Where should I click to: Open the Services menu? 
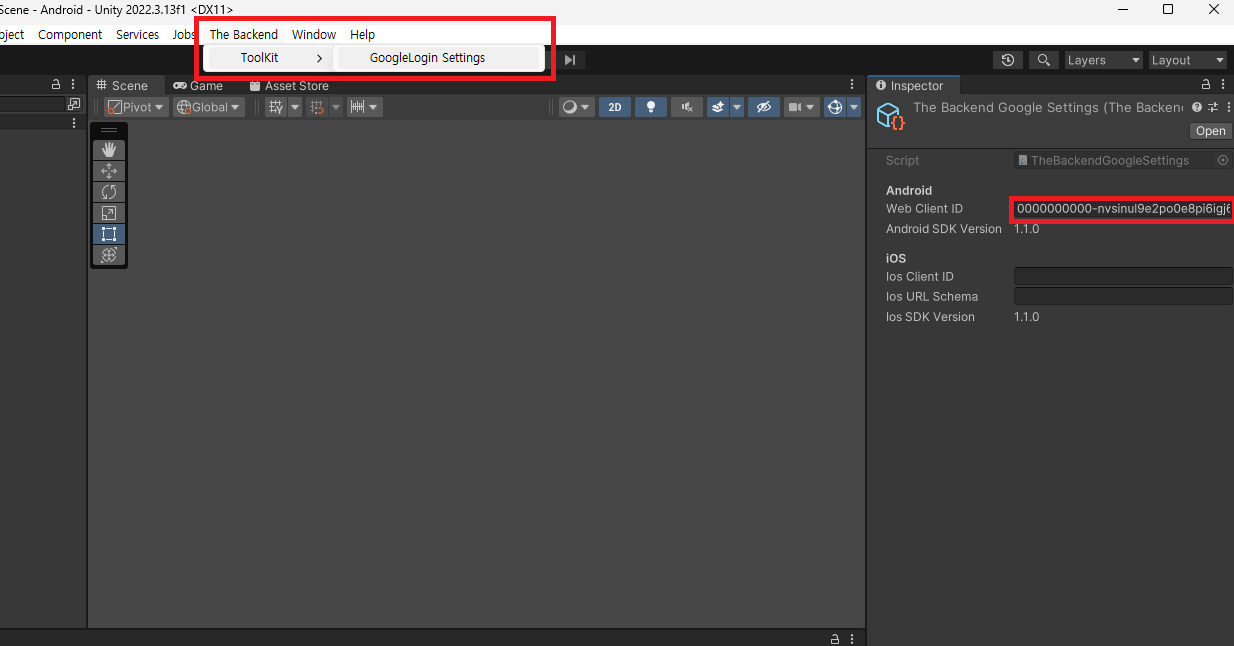[x=137, y=34]
